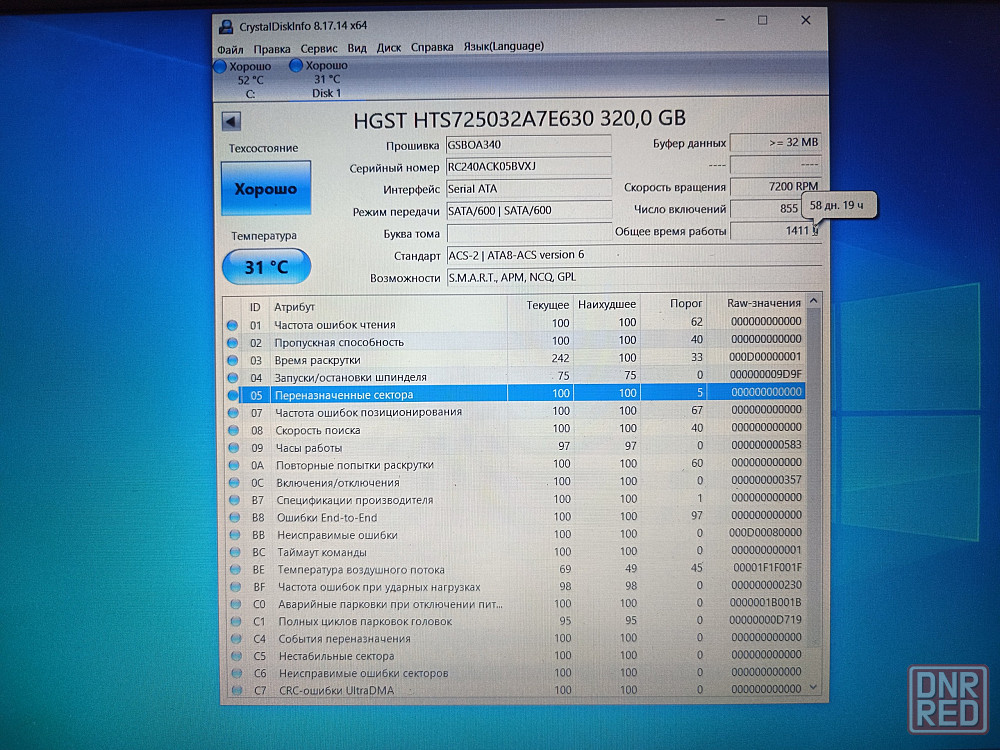Click the 31 °C temperature button
The height and width of the screenshot is (750, 1000).
[265, 267]
